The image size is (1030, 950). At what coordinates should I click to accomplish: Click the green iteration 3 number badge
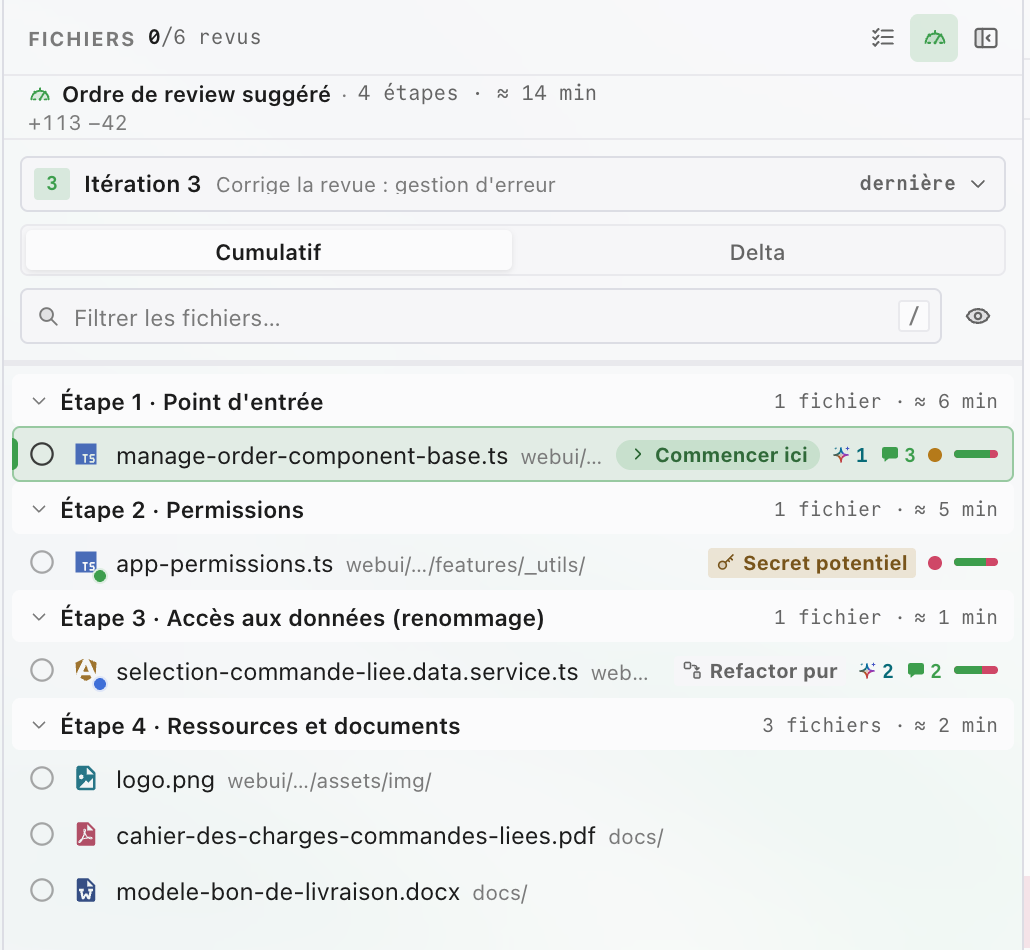pos(52,184)
